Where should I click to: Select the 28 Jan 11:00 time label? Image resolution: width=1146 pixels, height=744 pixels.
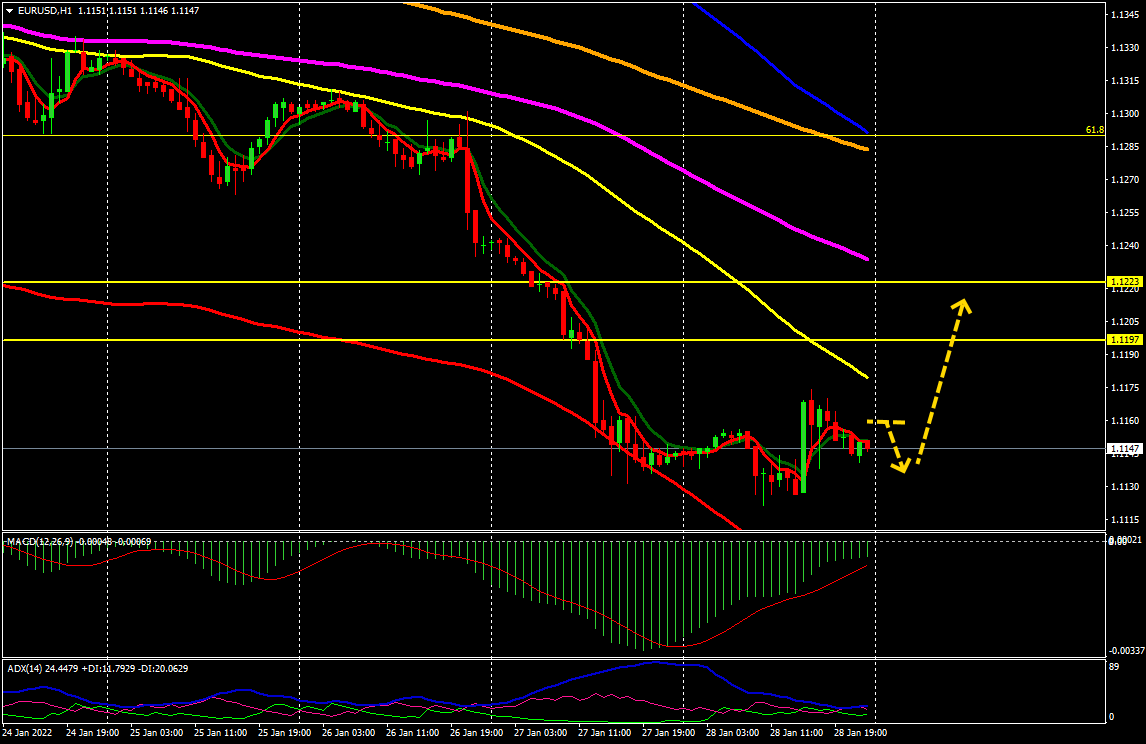tap(796, 732)
